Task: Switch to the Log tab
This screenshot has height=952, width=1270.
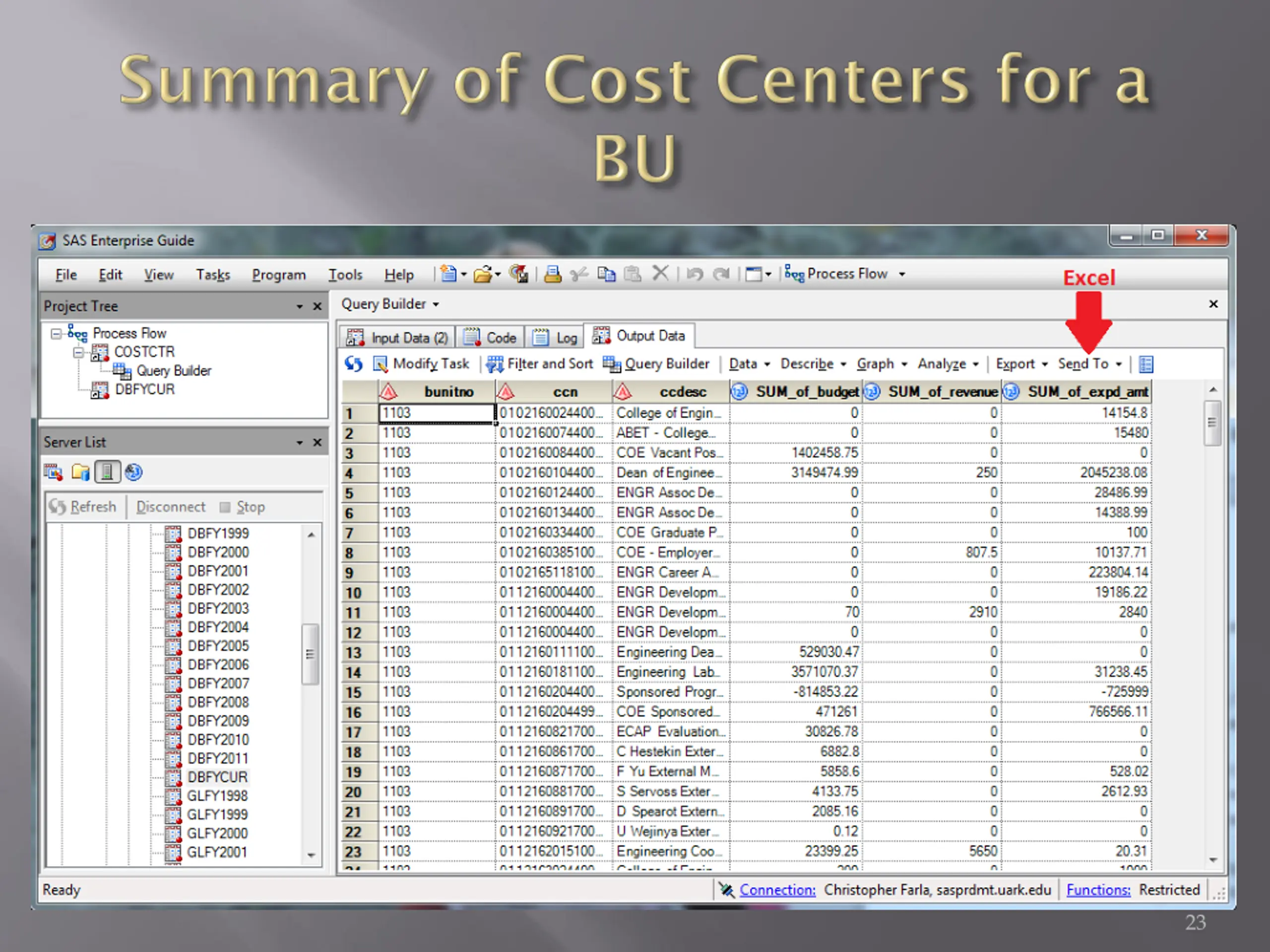Action: coord(556,338)
